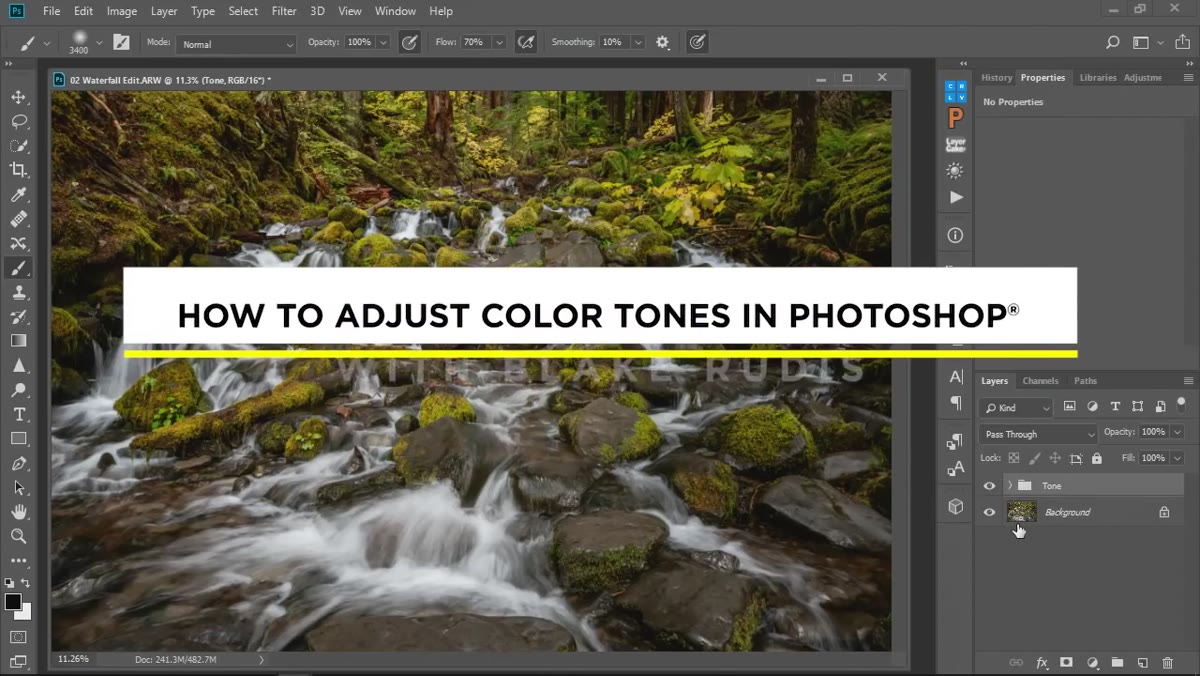Select the Horizontal Type tool
Screen dimensions: 1200x676
click(18, 414)
